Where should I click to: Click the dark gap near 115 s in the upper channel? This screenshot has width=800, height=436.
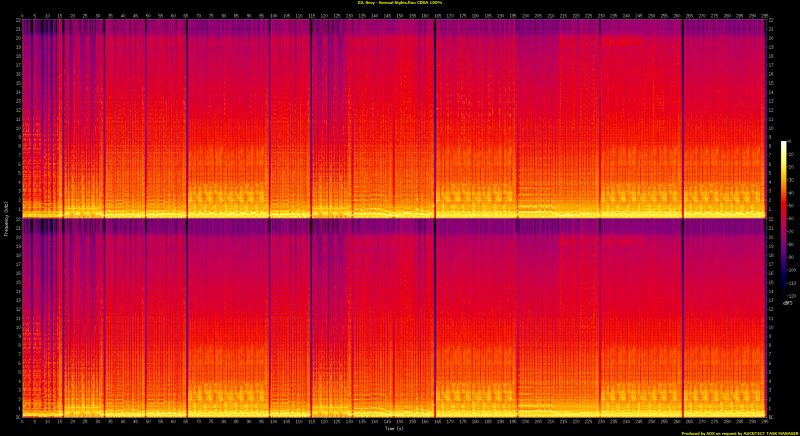pos(311,110)
